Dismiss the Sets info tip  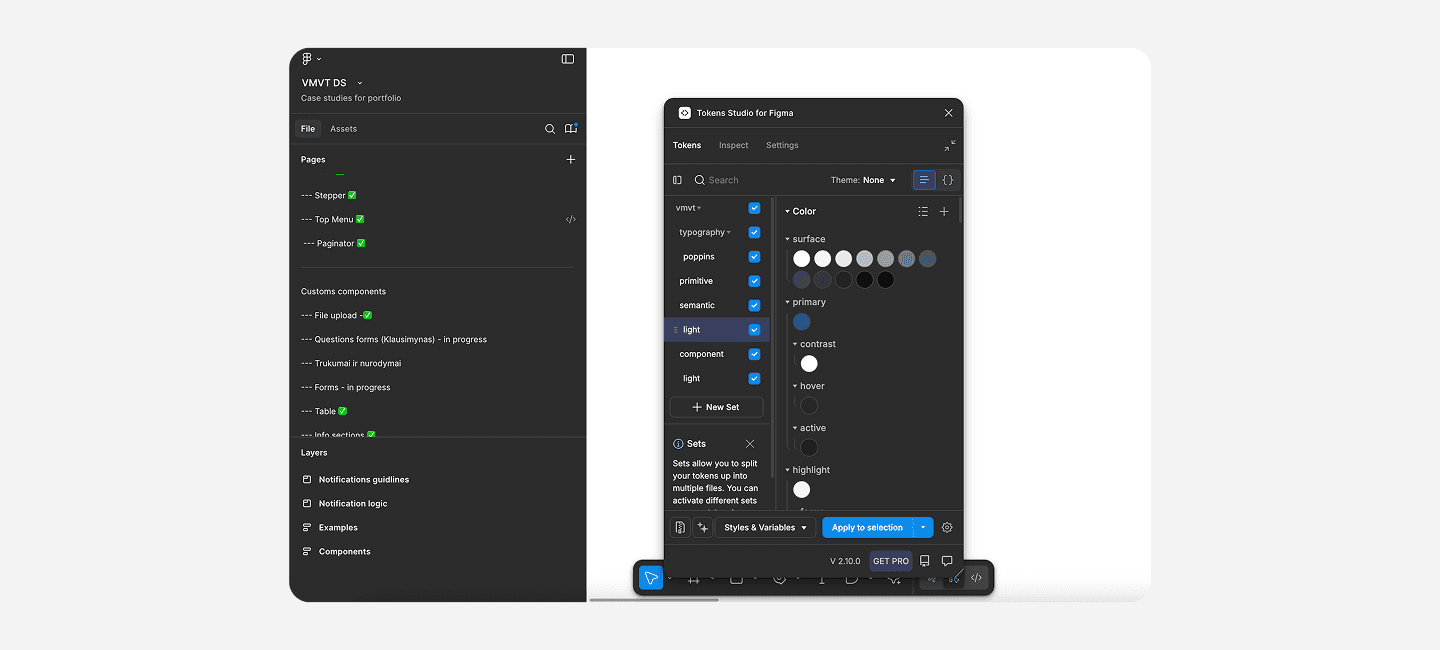click(750, 443)
